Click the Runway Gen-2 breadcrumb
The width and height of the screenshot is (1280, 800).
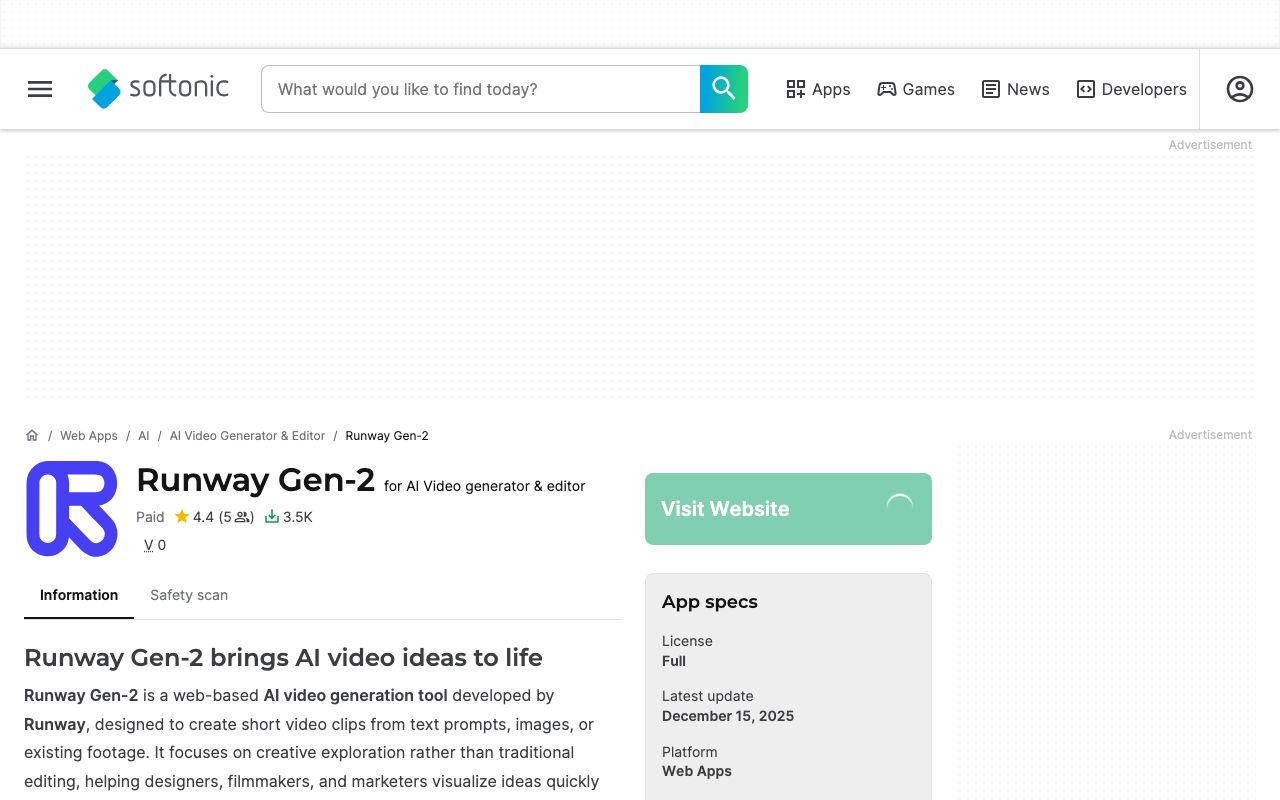point(387,436)
